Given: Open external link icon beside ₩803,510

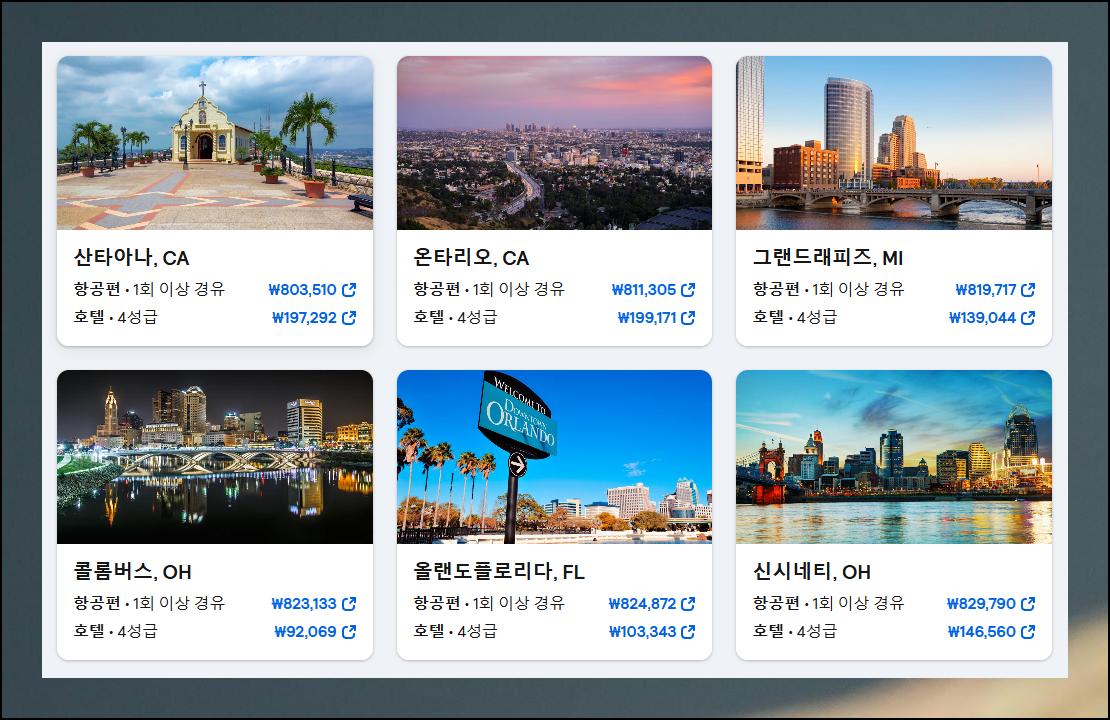Looking at the screenshot, I should tap(349, 290).
